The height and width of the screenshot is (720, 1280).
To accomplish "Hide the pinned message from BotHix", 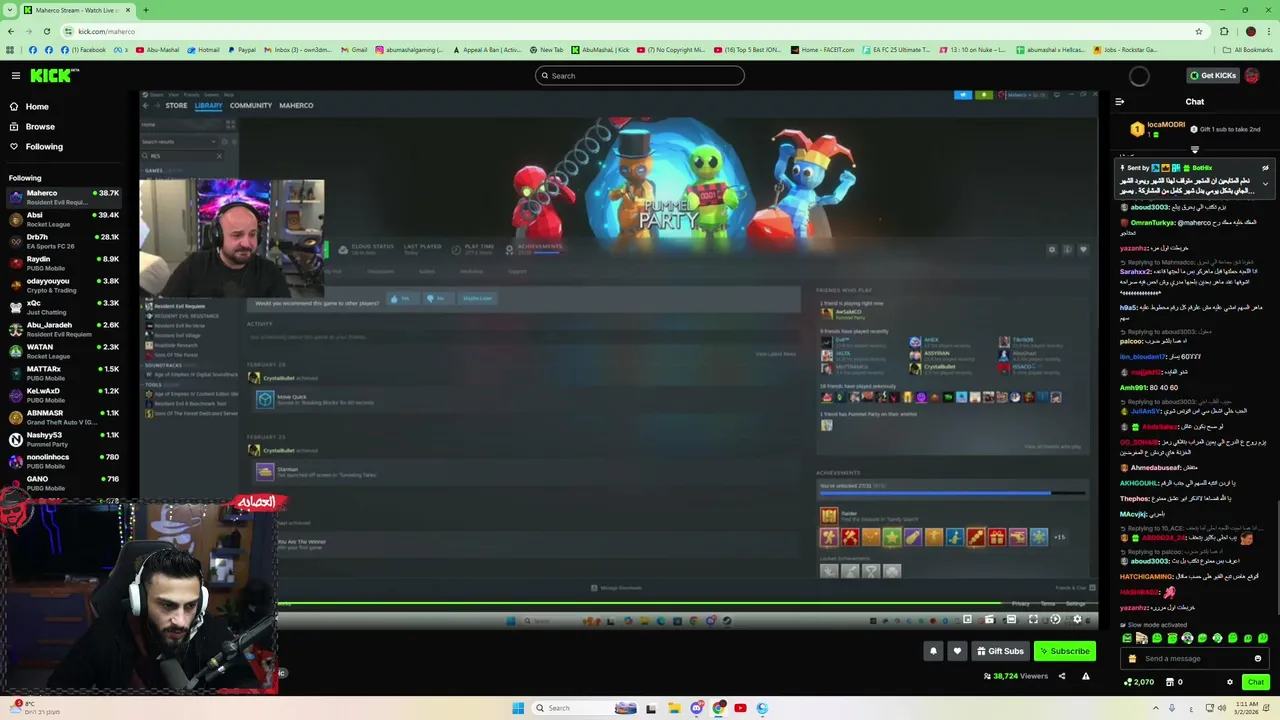I will pyautogui.click(x=1265, y=168).
